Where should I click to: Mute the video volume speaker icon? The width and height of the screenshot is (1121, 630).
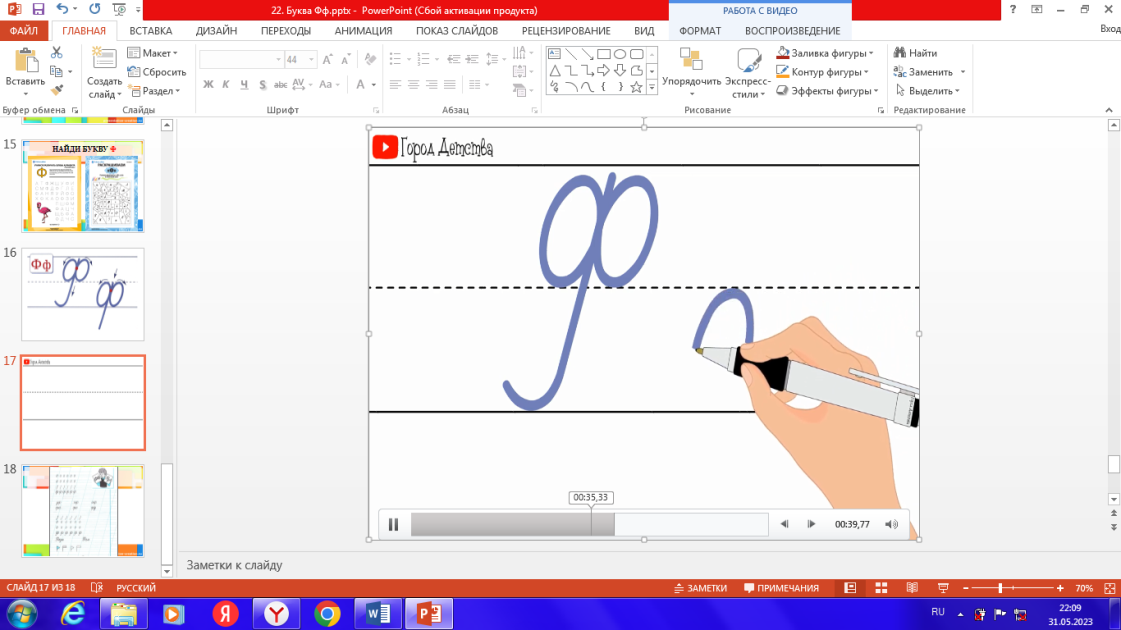(891, 524)
